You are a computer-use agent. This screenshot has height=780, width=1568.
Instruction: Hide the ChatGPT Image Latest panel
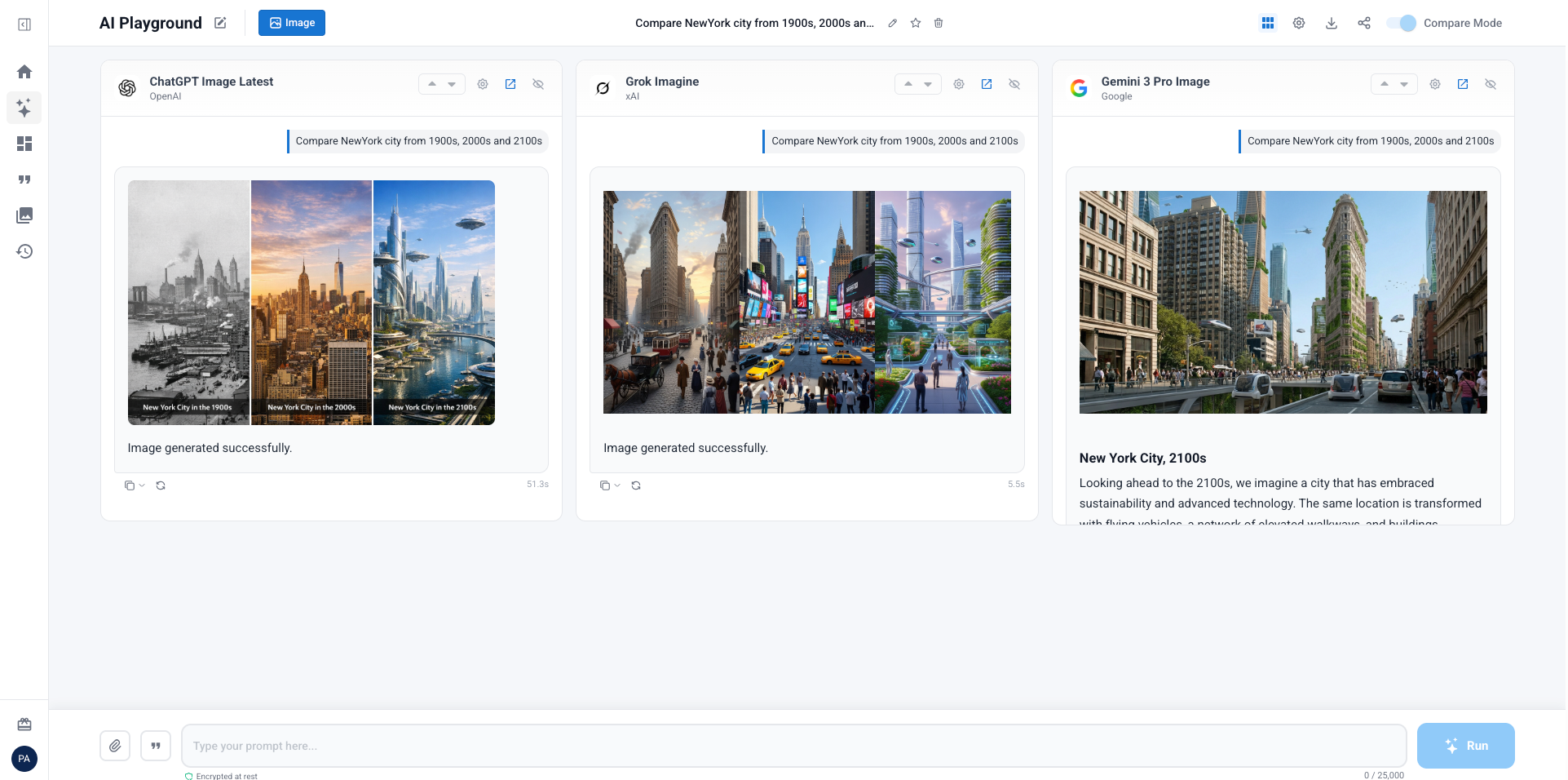click(x=538, y=84)
